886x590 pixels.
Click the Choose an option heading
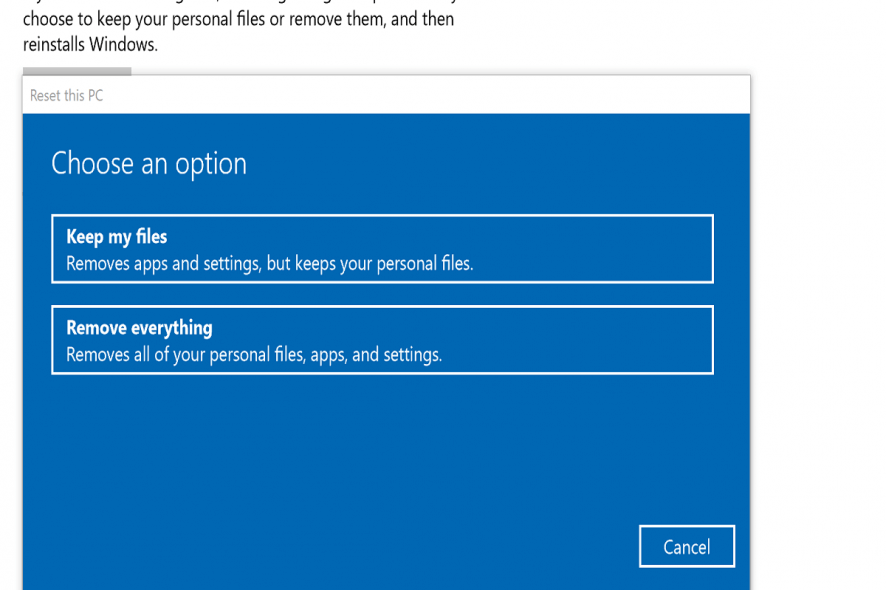click(146, 163)
